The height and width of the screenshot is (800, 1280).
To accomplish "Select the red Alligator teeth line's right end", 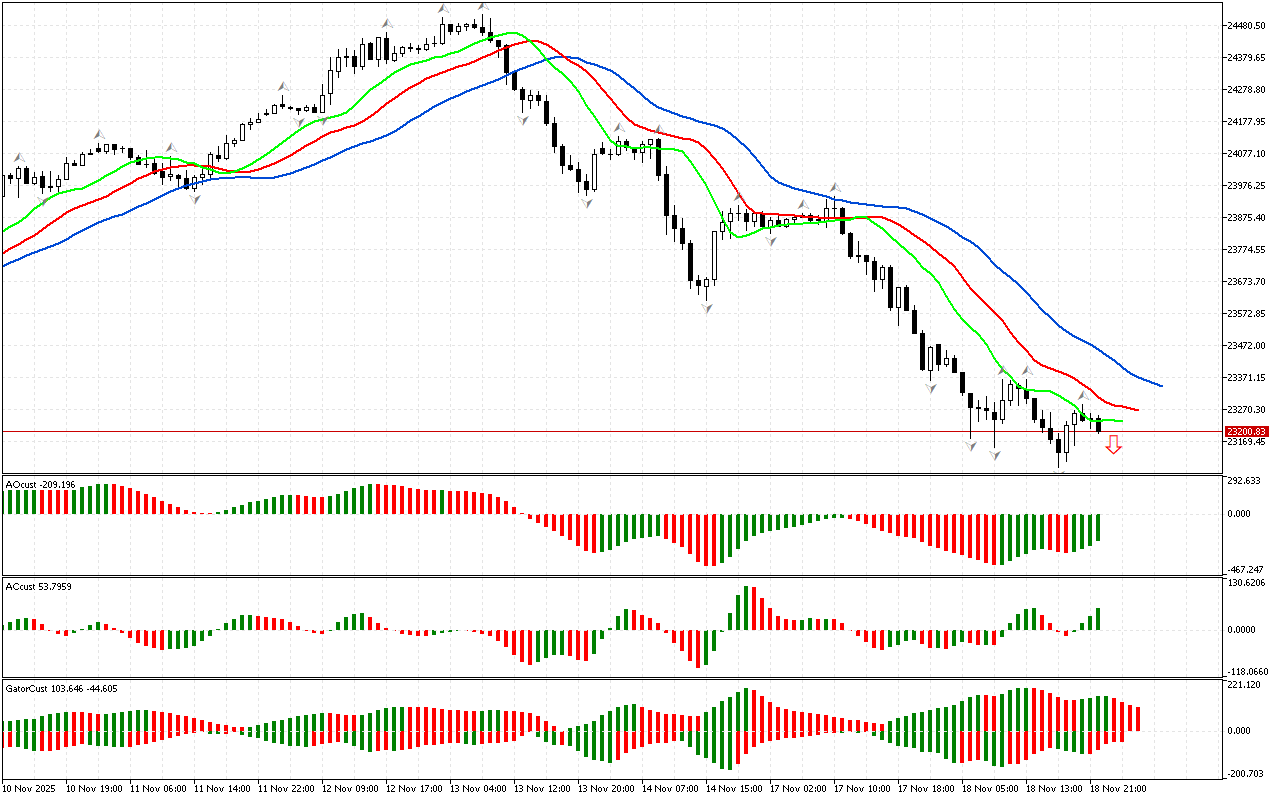I will pos(1137,409).
